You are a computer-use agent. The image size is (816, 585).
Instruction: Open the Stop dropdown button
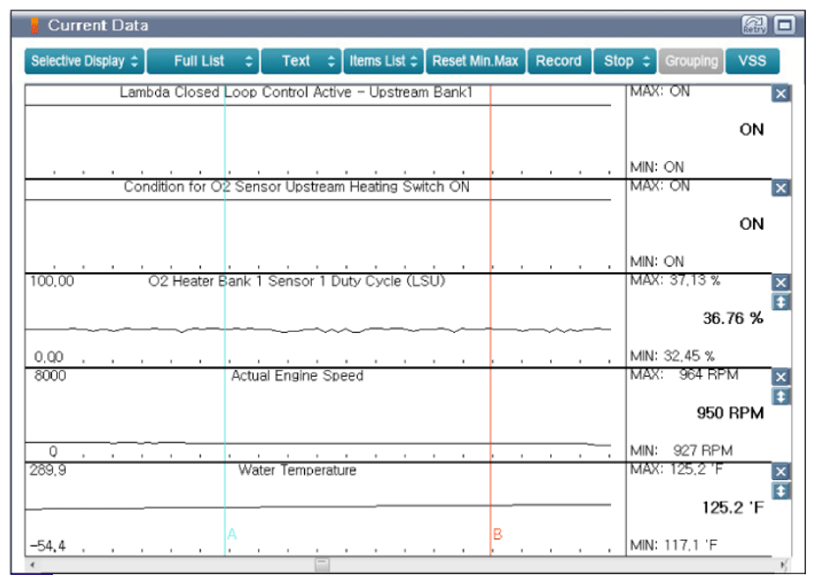(x=626, y=61)
